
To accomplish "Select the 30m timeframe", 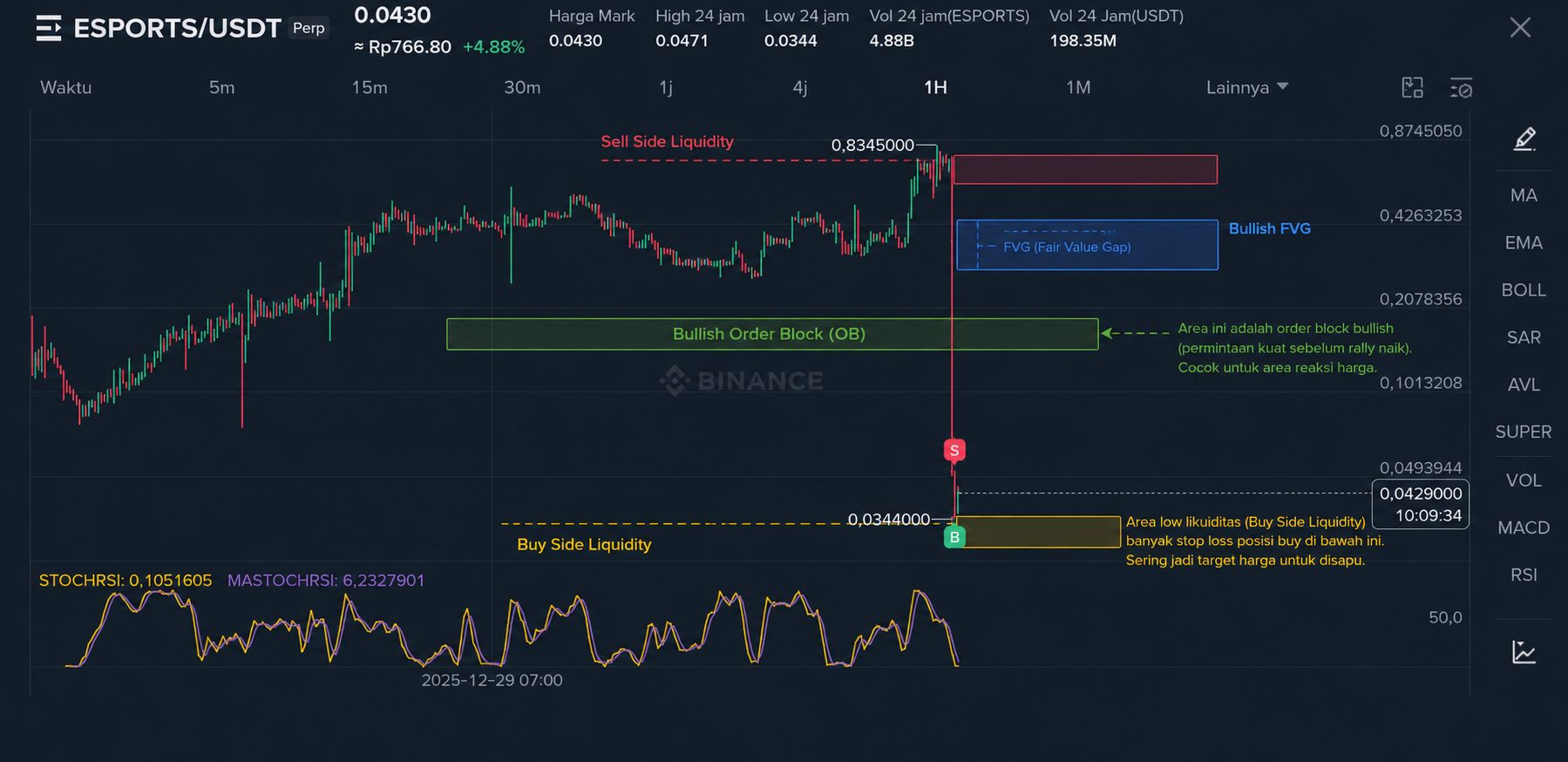I will (522, 87).
